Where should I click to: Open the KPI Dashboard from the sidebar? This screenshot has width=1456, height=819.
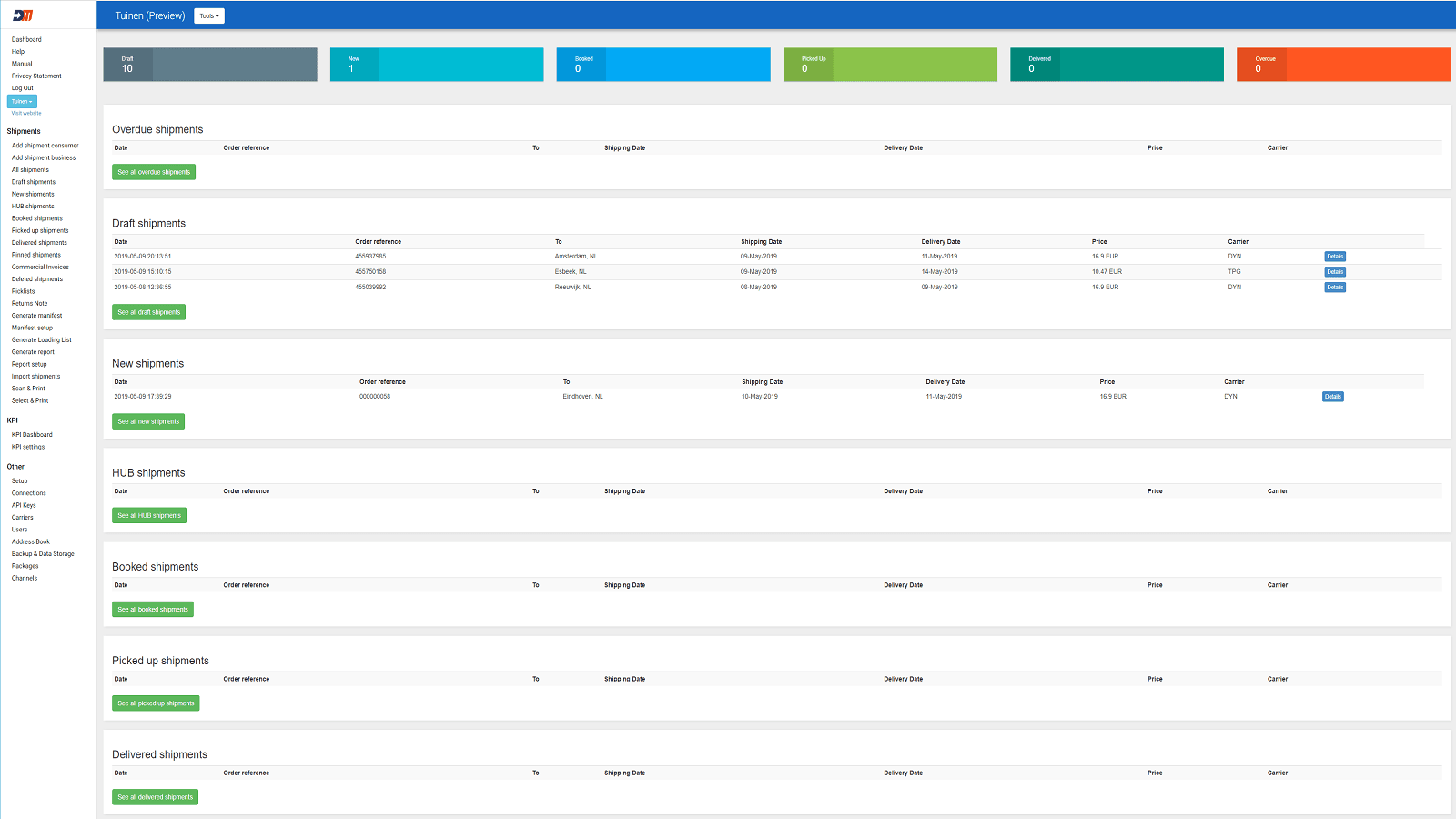click(x=32, y=434)
